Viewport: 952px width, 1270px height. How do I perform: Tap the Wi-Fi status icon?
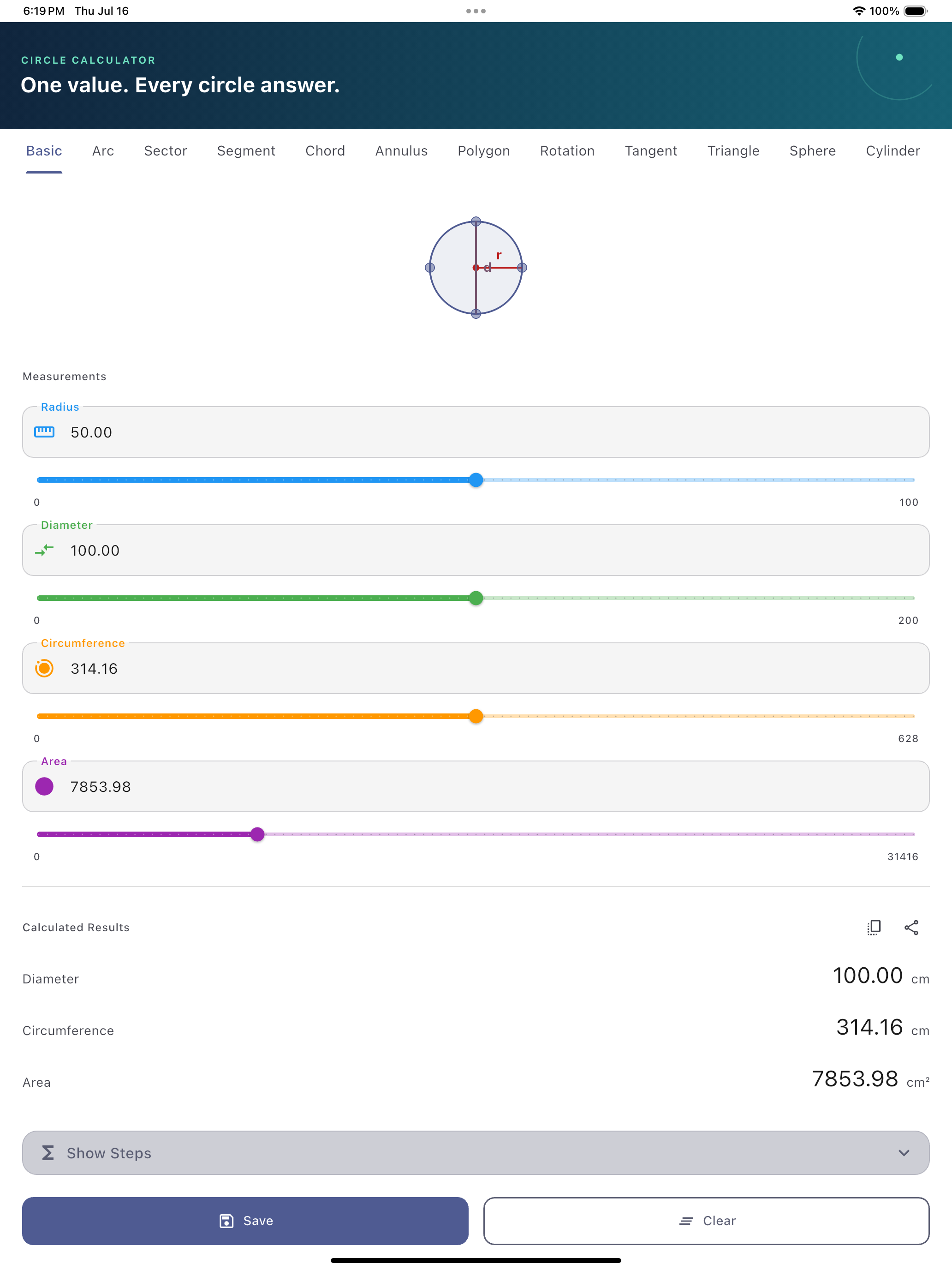point(859,11)
